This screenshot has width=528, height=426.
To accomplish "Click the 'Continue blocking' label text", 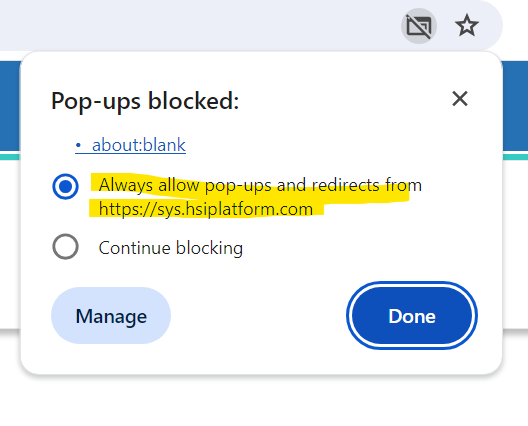I will coord(171,248).
